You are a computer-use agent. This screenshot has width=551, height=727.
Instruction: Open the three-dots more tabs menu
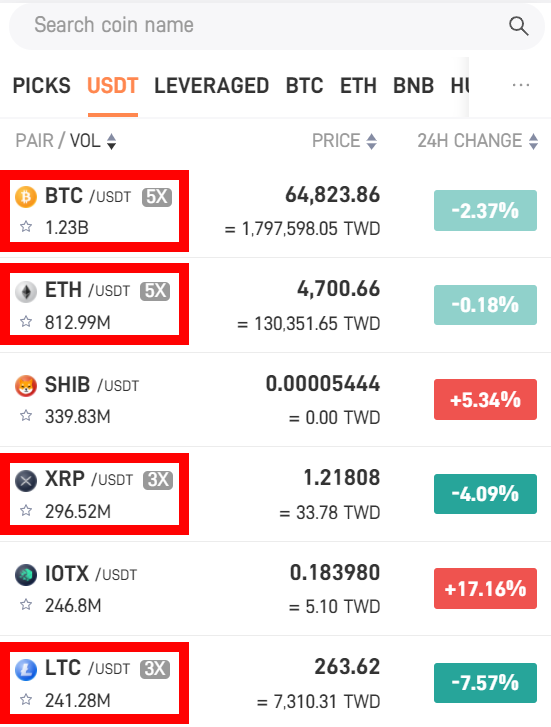[x=520, y=85]
